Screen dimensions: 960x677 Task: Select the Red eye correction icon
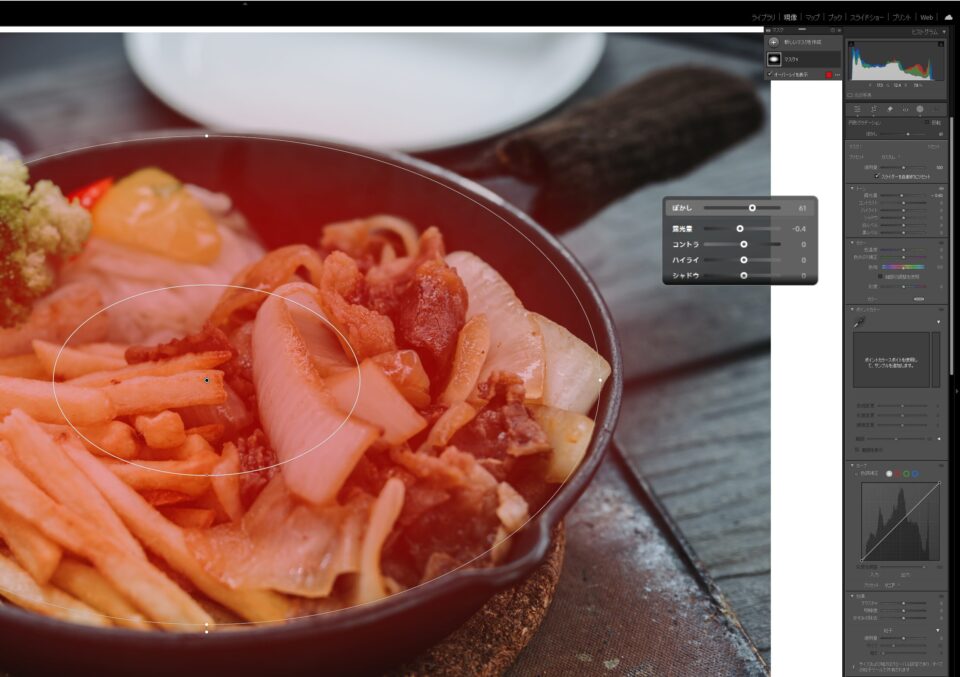(905, 109)
